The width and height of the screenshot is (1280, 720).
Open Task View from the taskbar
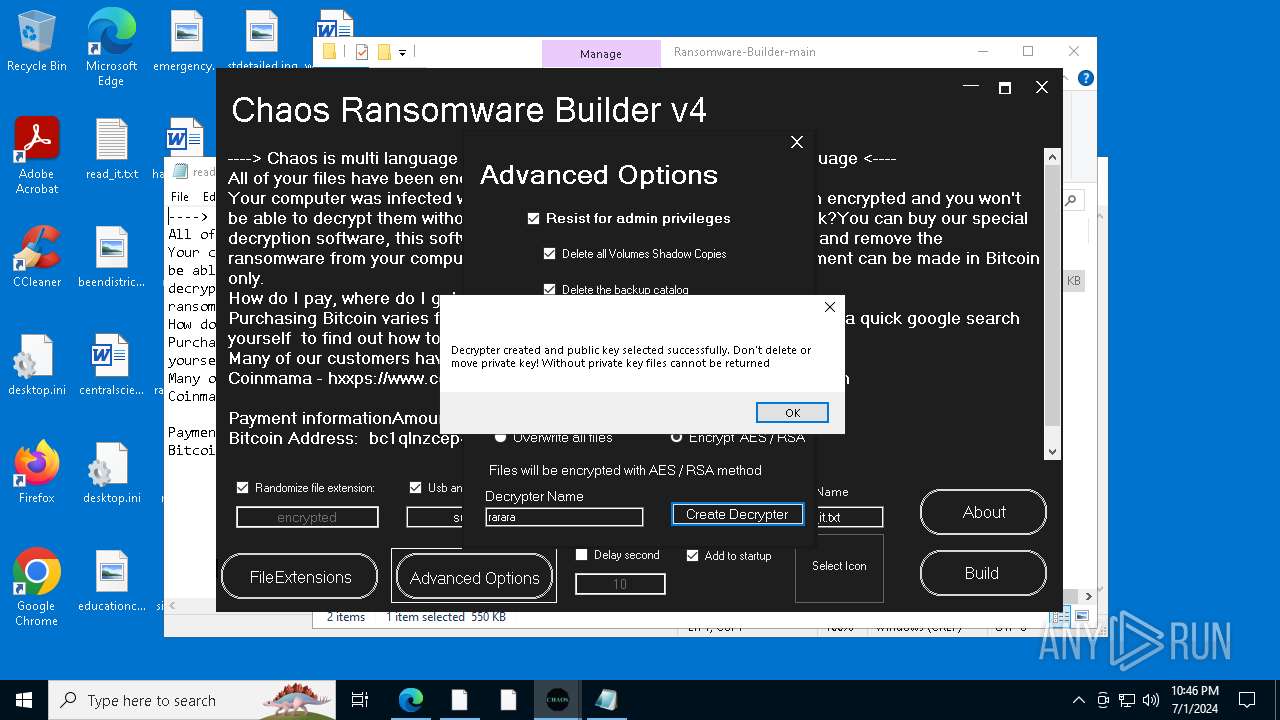point(360,700)
